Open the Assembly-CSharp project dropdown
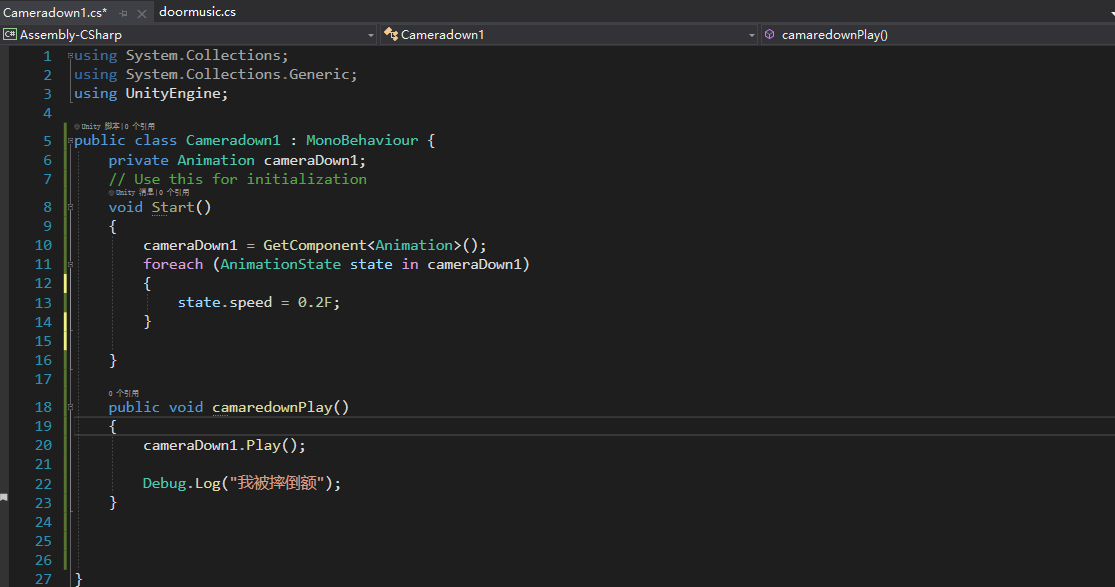The width and height of the screenshot is (1115, 587). [x=188, y=35]
